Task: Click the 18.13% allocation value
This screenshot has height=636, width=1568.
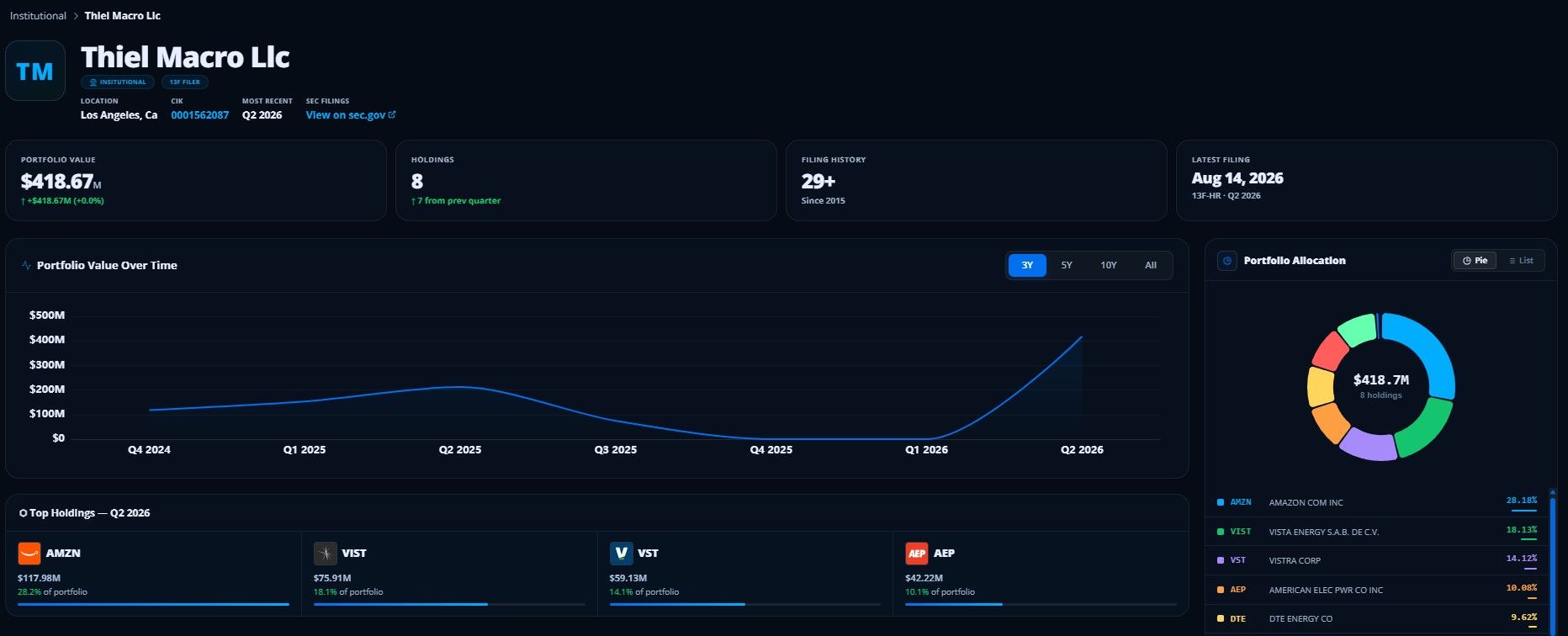Action: click(x=1522, y=530)
